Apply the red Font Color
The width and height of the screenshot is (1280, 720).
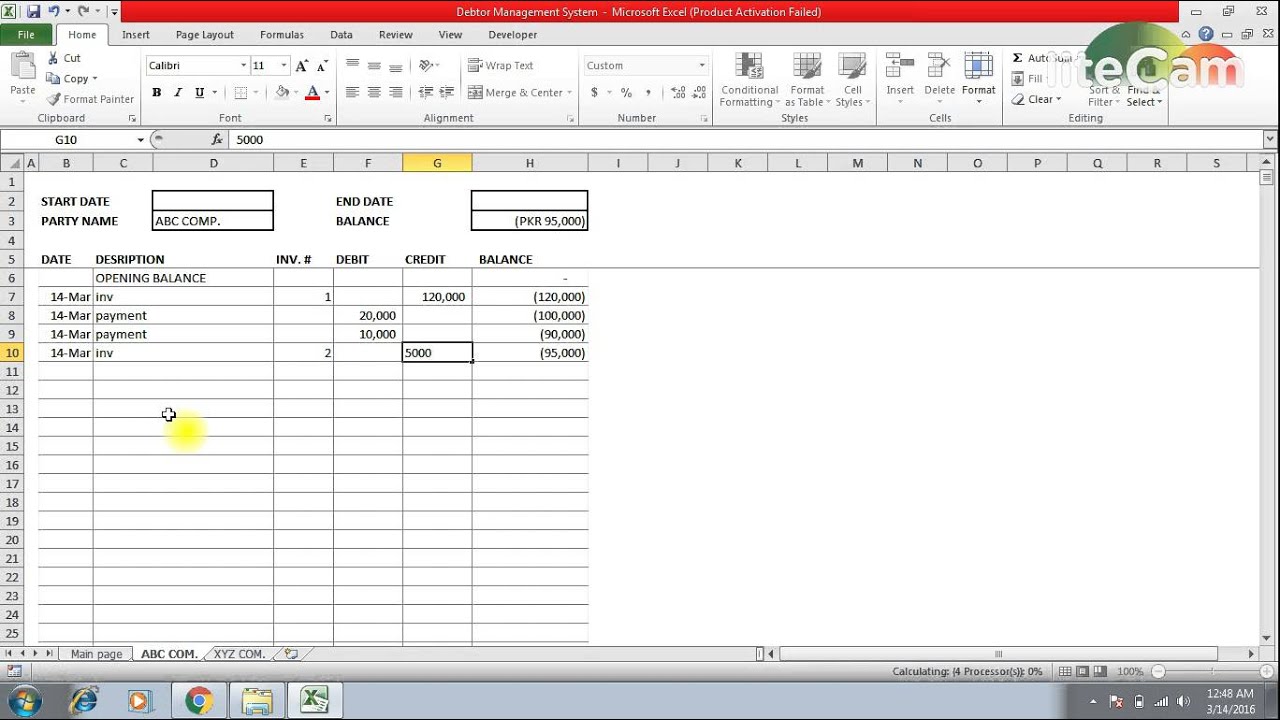312,93
